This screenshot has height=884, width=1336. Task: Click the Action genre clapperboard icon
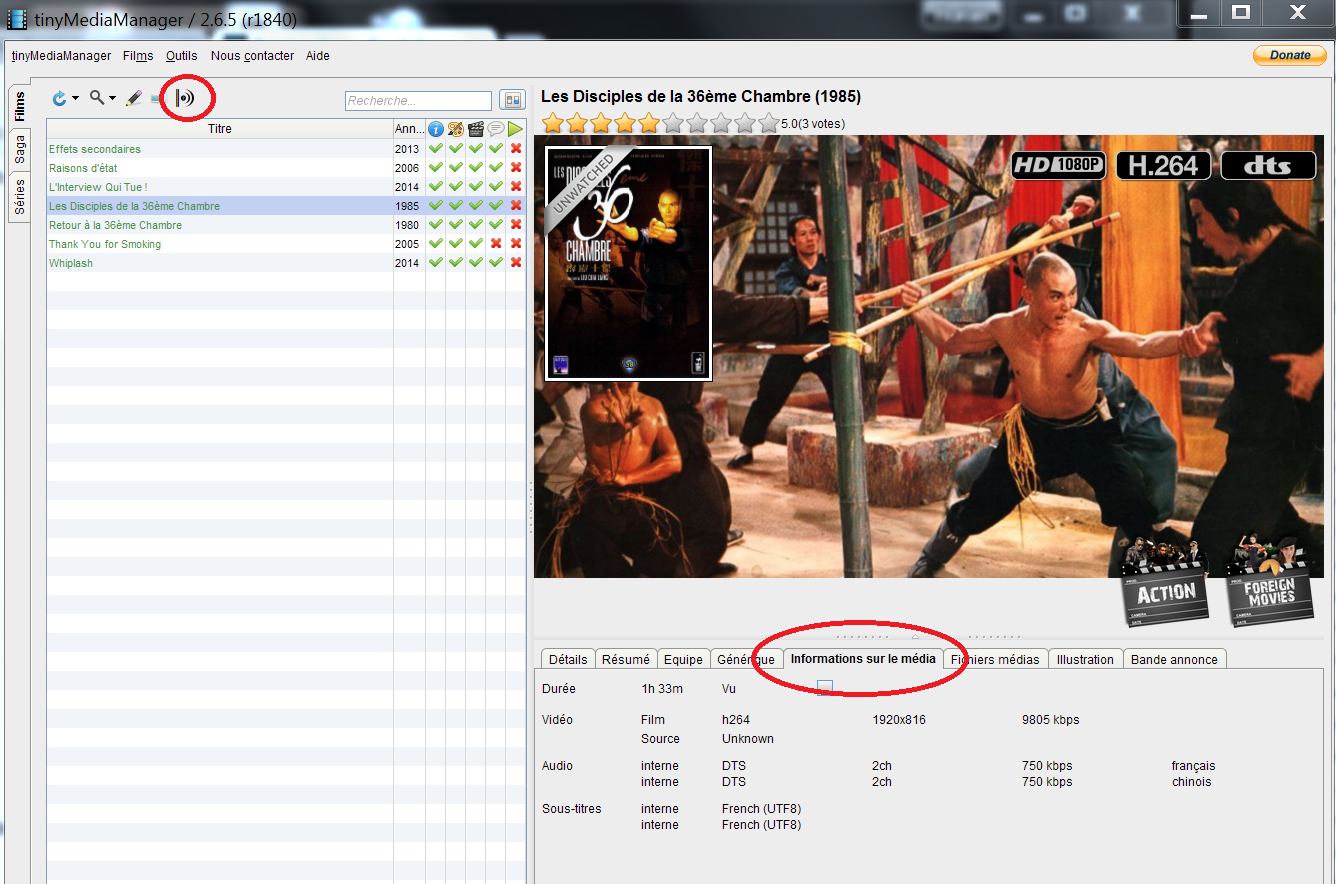click(x=1165, y=583)
